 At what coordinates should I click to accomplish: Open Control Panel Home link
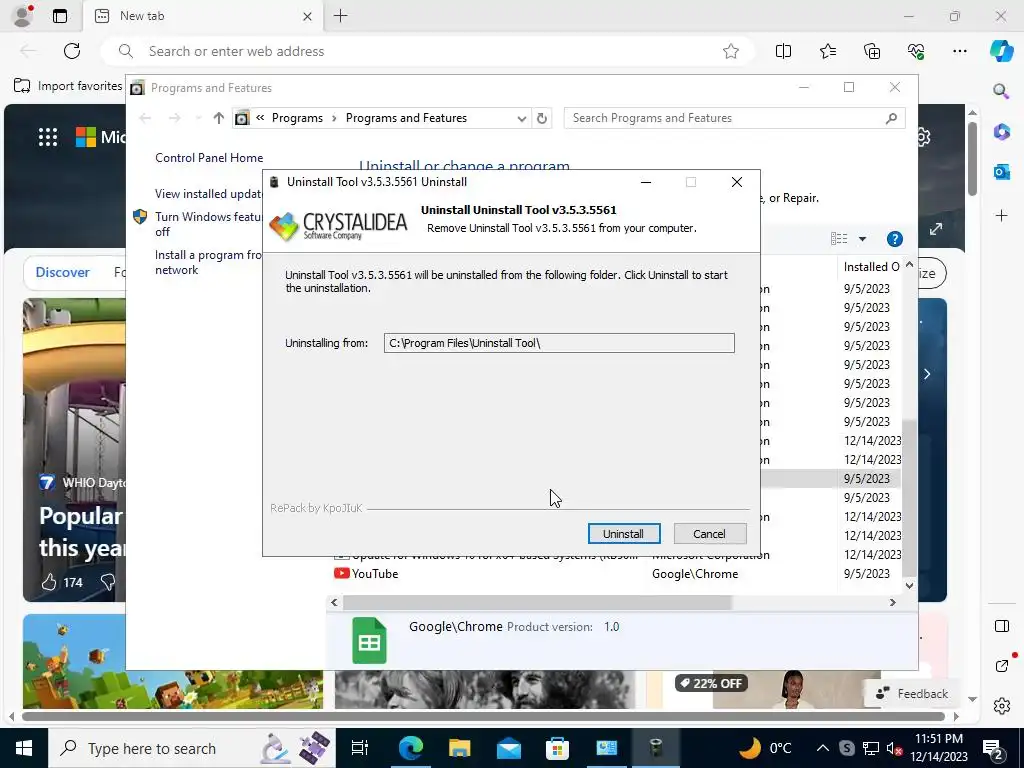209,157
